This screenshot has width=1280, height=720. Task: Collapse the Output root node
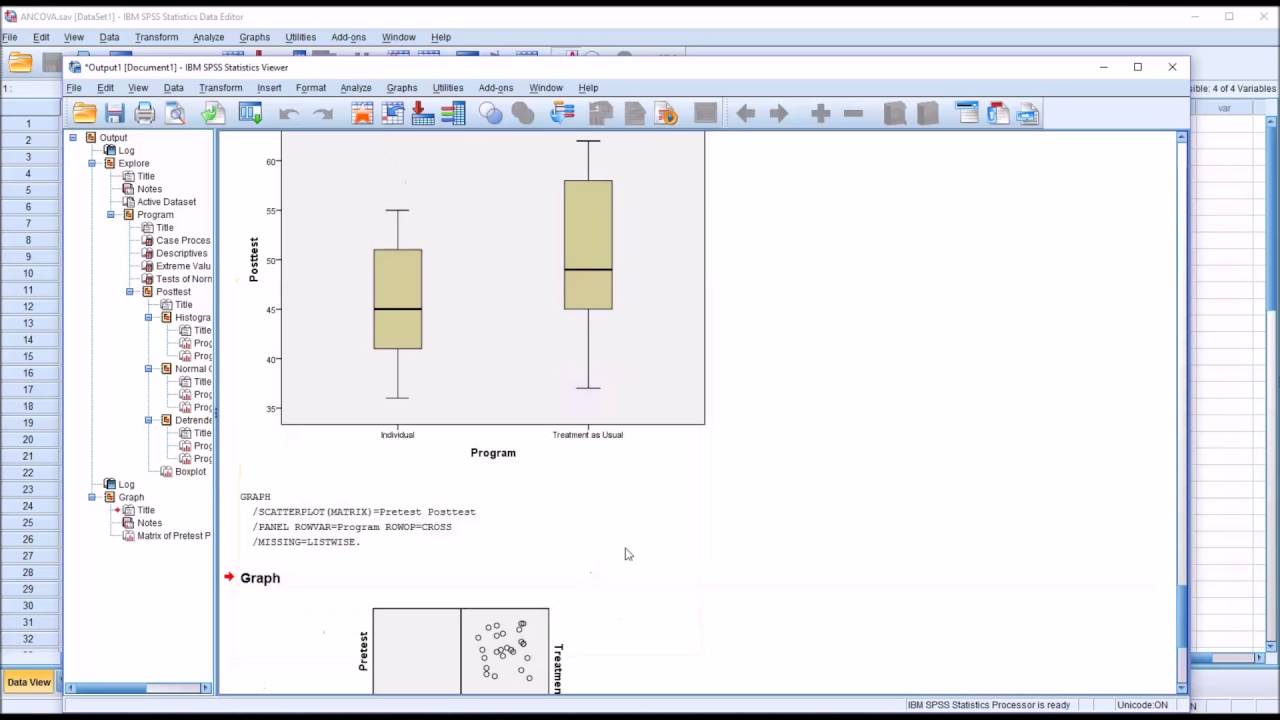(x=73, y=137)
